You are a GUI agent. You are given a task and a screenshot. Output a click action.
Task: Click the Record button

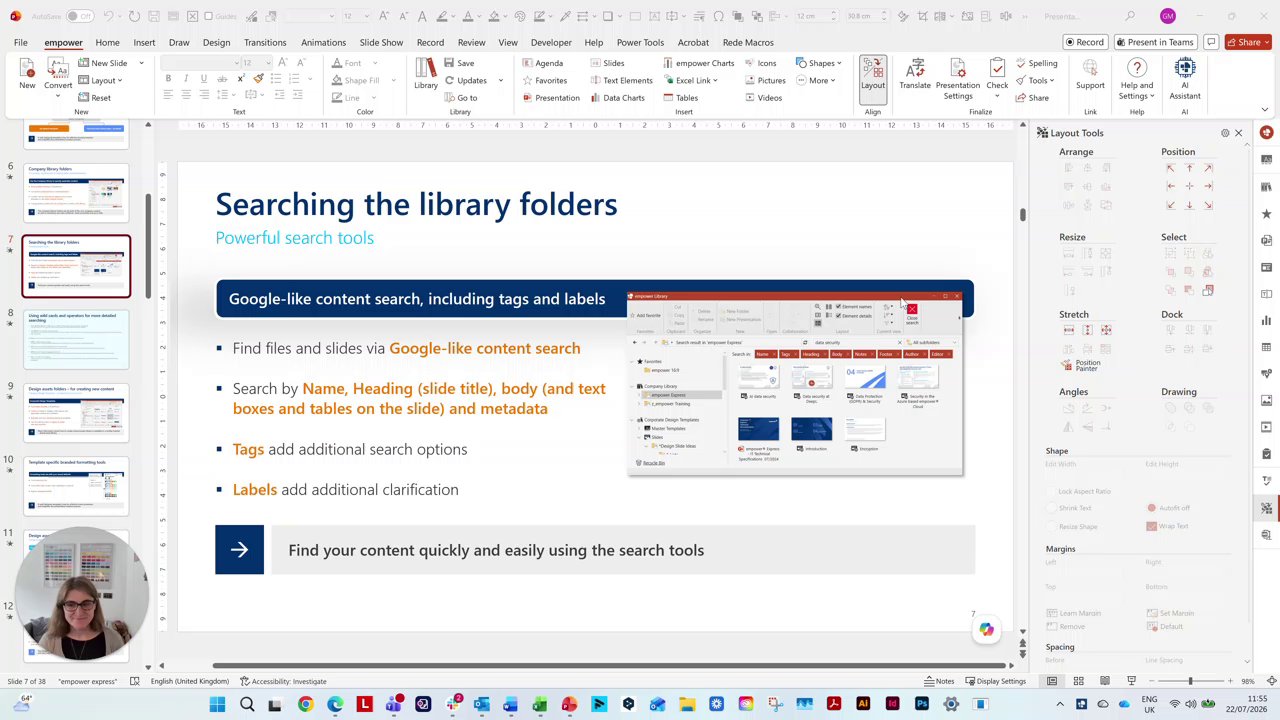click(1085, 42)
